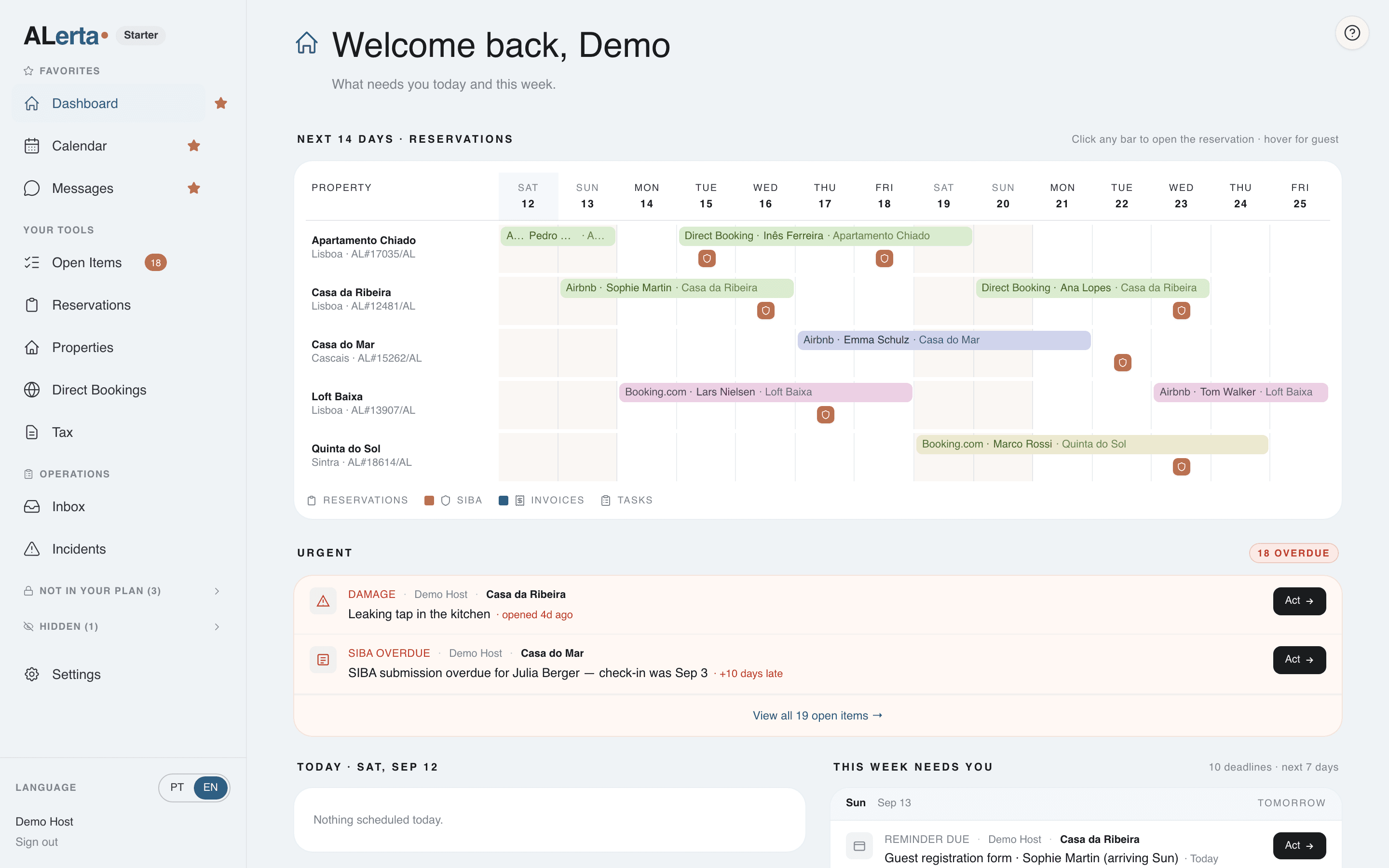Image resolution: width=1389 pixels, height=868 pixels.
Task: Click SIBA shield on Casa da Ribeira Wed 16
Action: tap(766, 311)
